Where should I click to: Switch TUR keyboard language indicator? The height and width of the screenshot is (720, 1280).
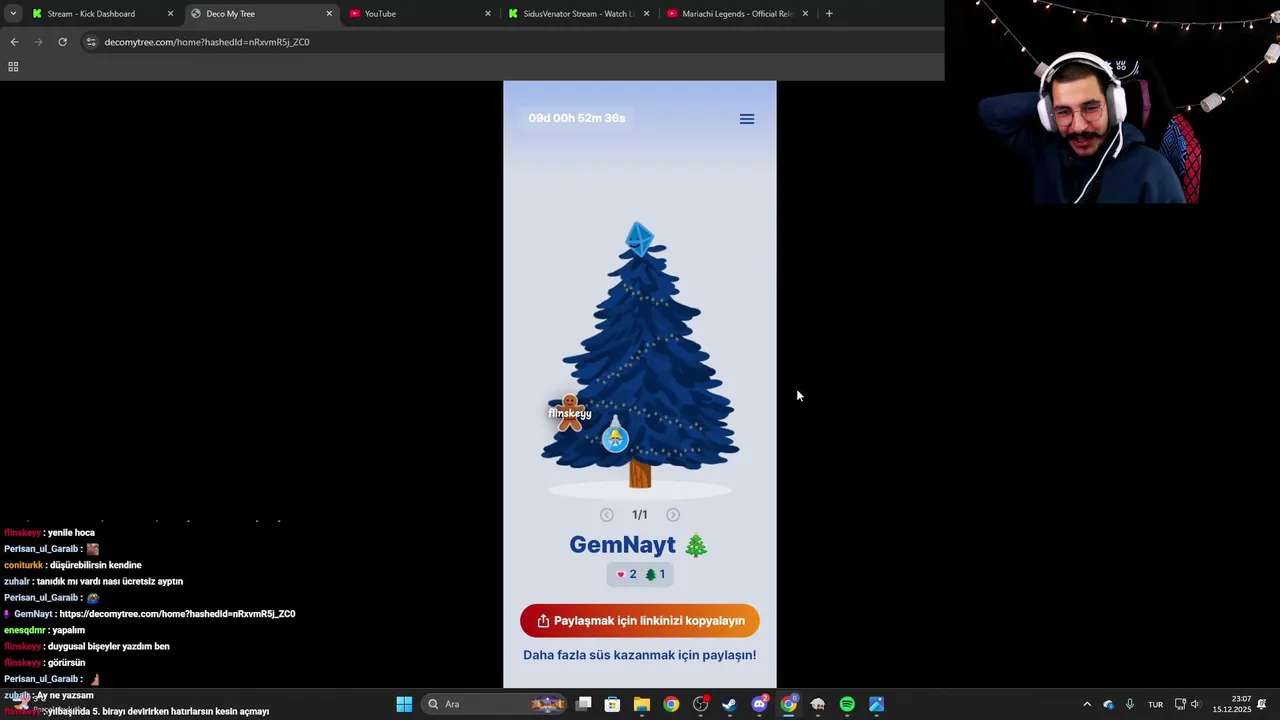[x=1155, y=704]
